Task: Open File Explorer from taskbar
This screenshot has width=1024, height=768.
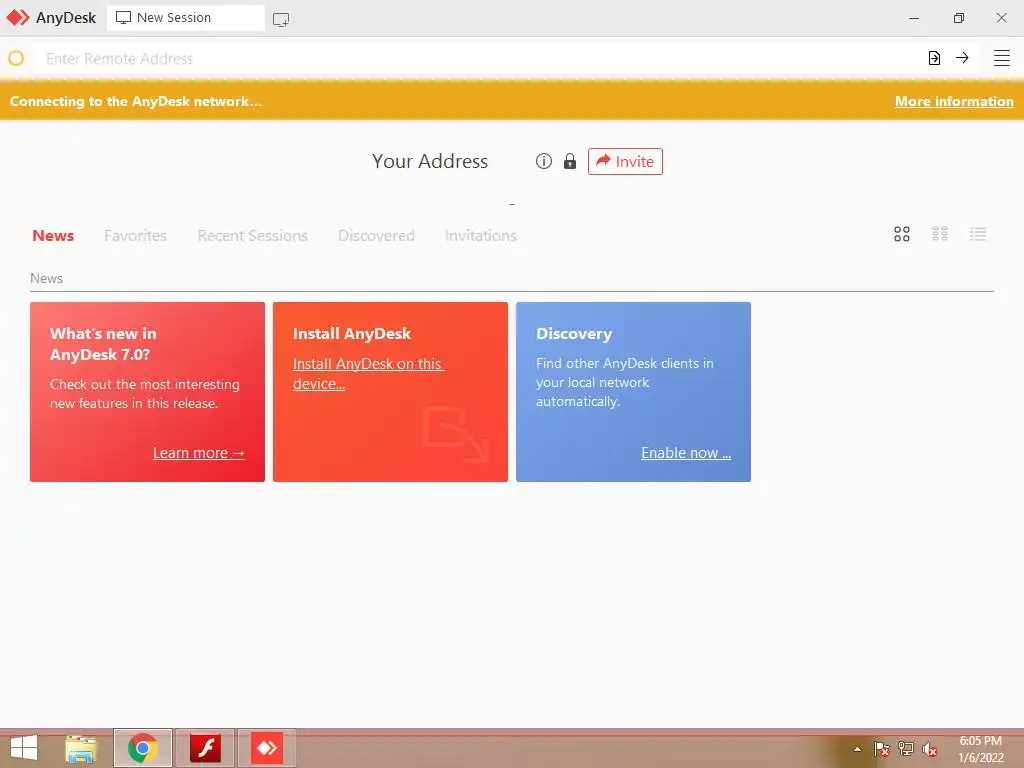Action: pos(81,748)
